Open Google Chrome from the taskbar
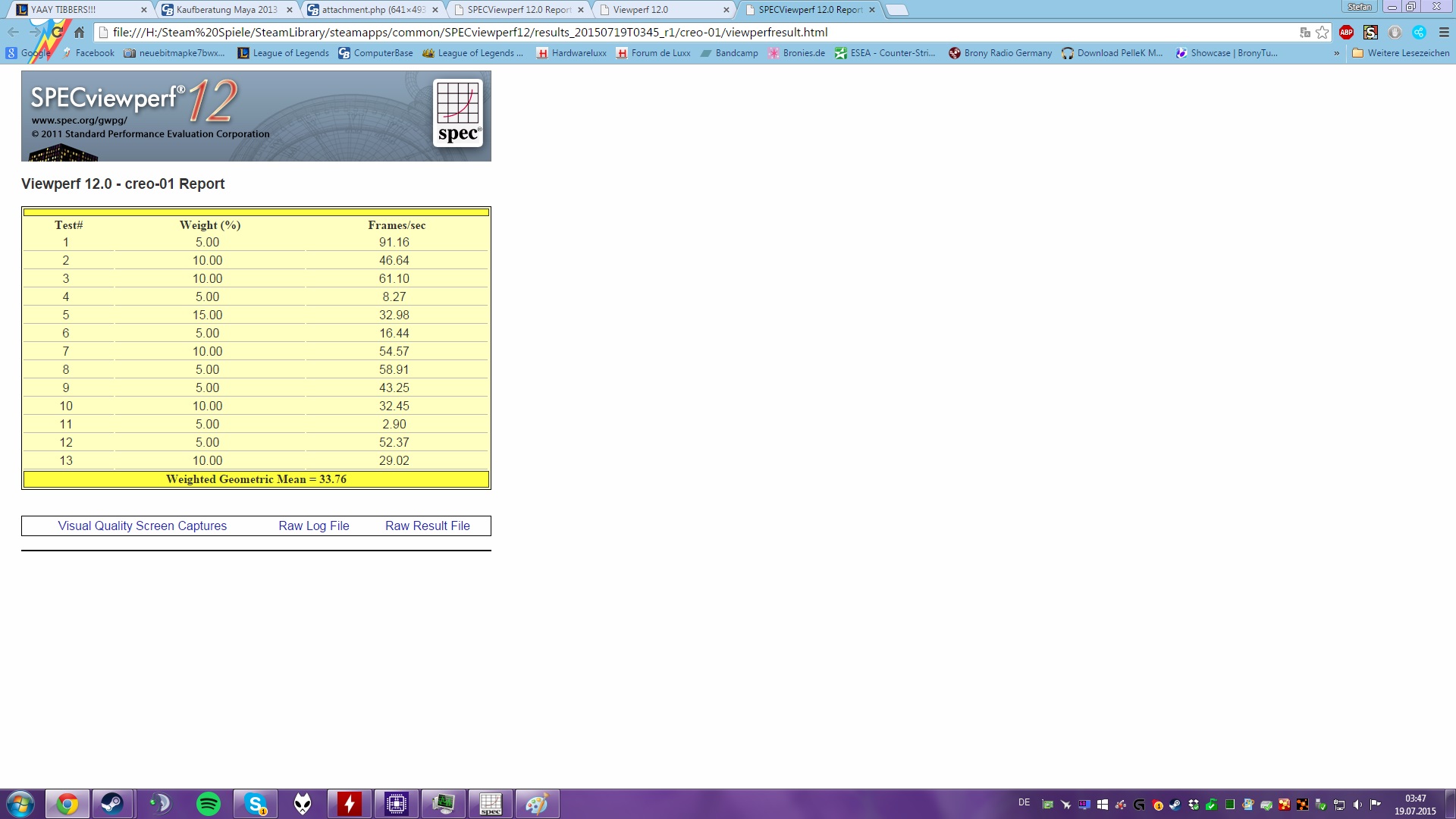Viewport: 1456px width, 819px height. click(x=67, y=804)
